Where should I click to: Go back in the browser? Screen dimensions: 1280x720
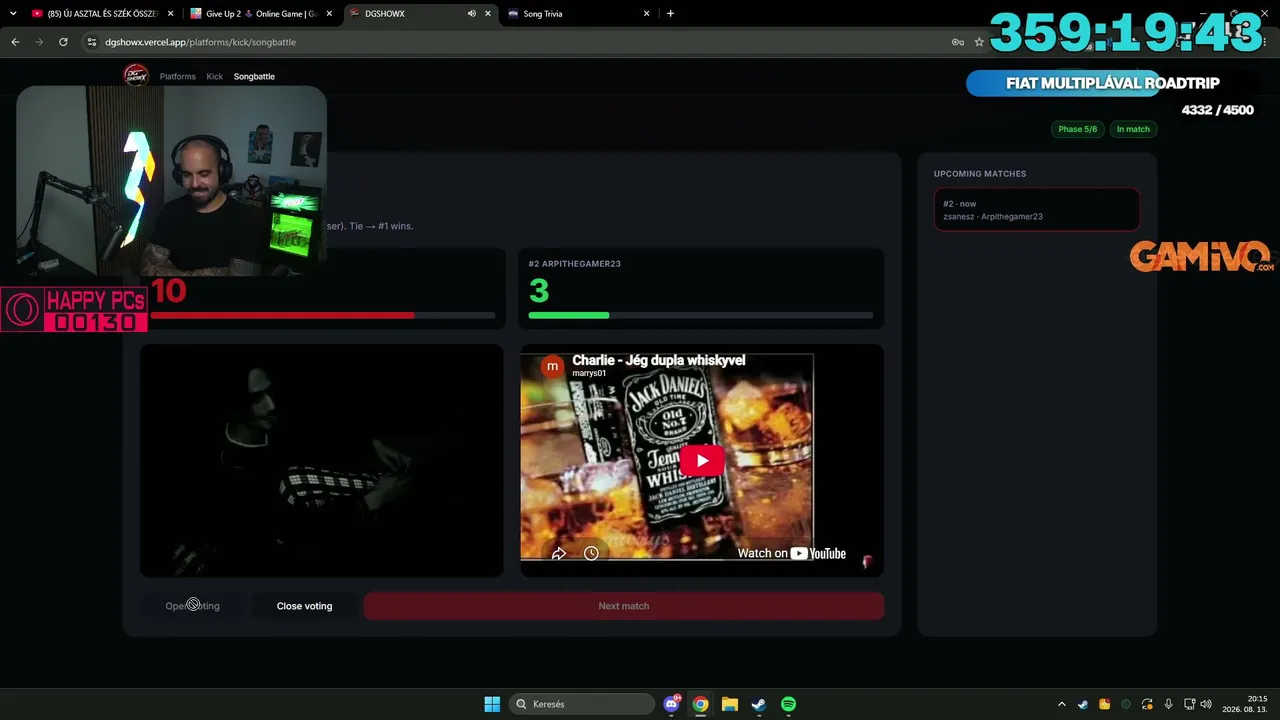[x=15, y=42]
